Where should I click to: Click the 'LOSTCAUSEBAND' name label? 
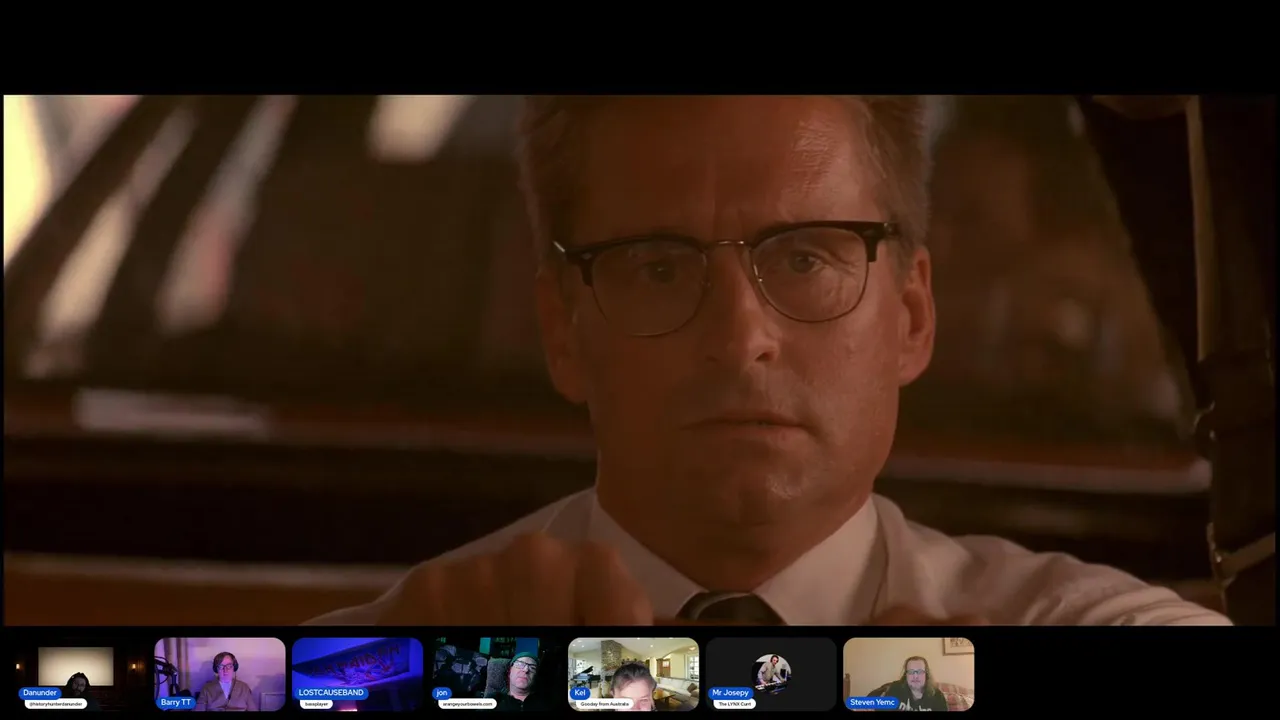click(331, 693)
